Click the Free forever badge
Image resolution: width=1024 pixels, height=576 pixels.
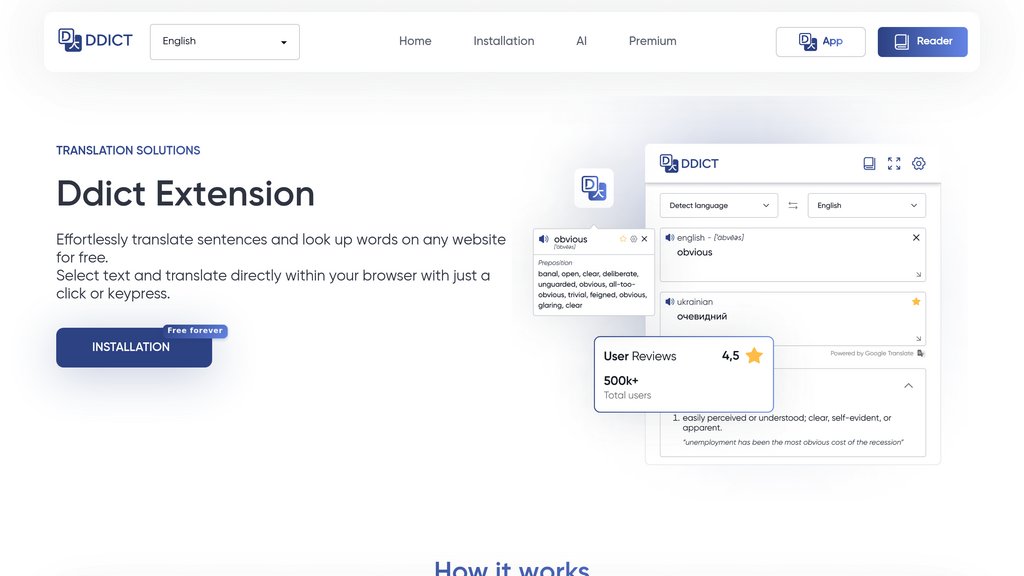coord(195,330)
